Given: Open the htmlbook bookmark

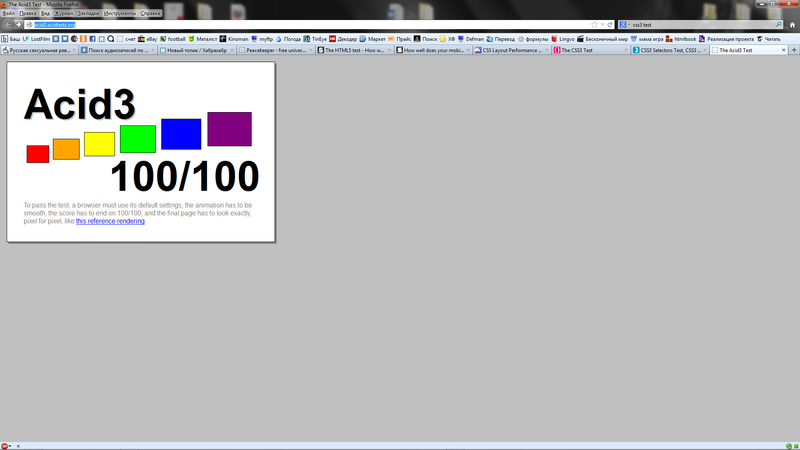Looking at the screenshot, I should click(x=681, y=39).
